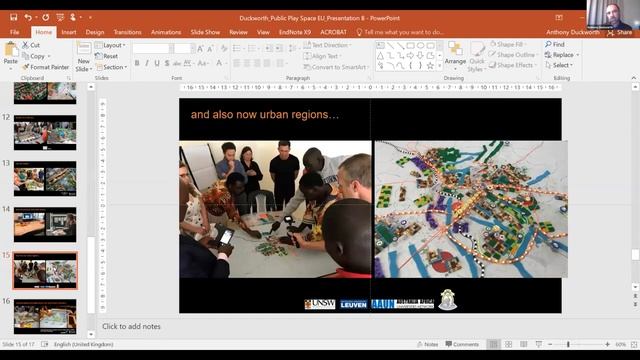Viewport: 640px width, 360px height.
Task: Click the Share button
Action: 620,32
